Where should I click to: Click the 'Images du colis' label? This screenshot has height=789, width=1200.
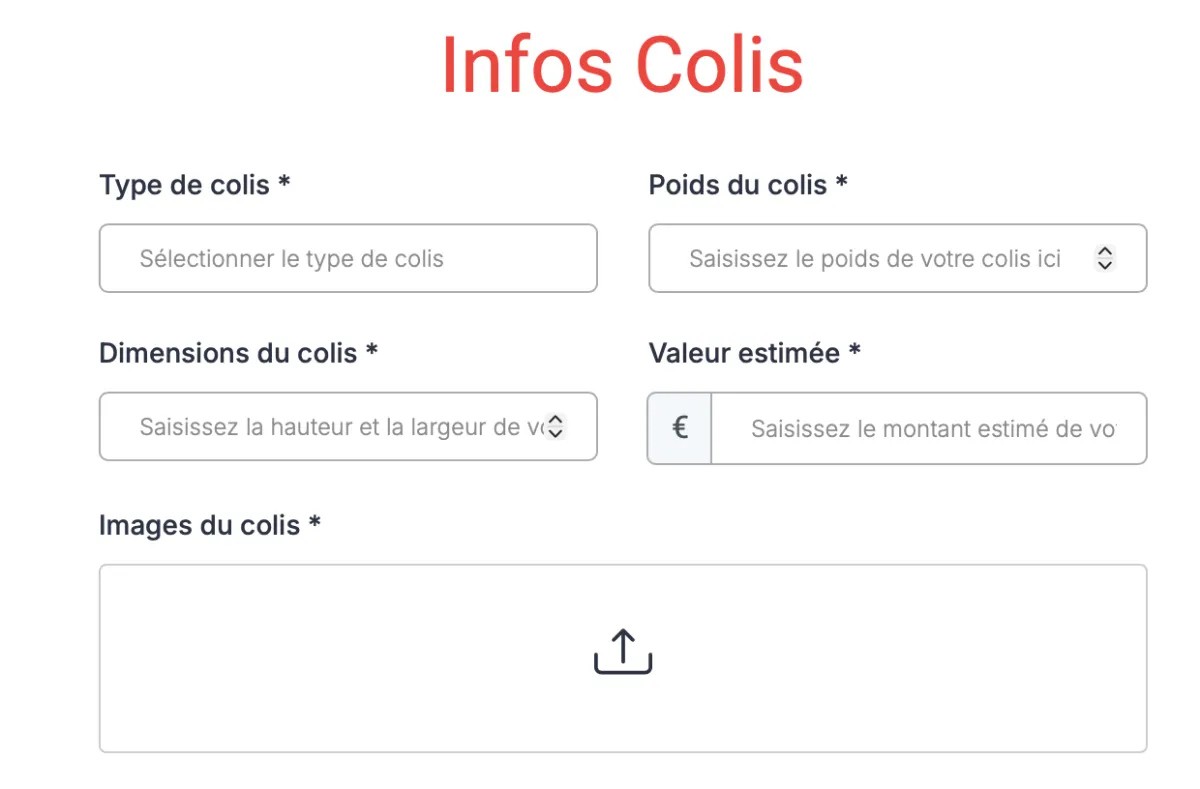point(199,525)
